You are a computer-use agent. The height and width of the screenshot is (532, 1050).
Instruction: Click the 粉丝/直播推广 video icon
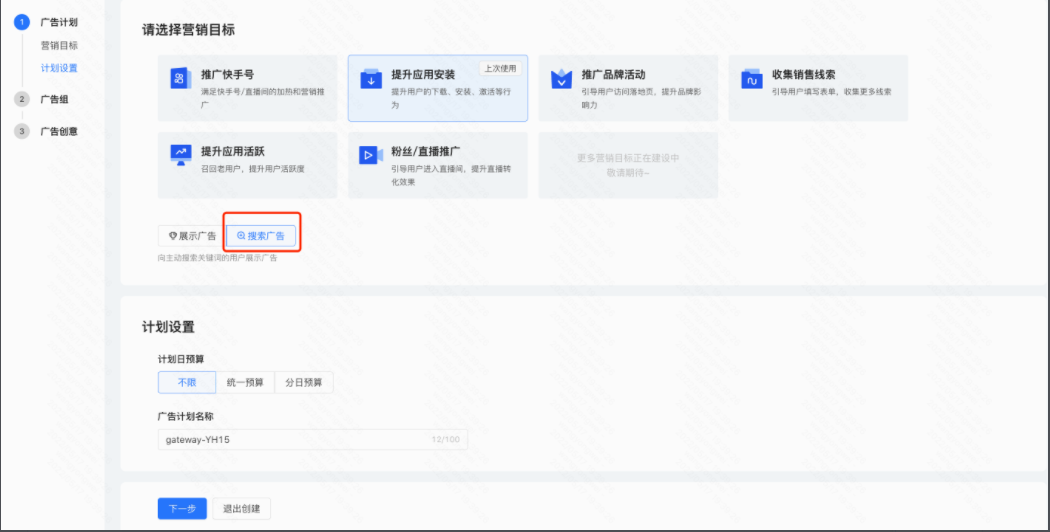click(x=370, y=155)
